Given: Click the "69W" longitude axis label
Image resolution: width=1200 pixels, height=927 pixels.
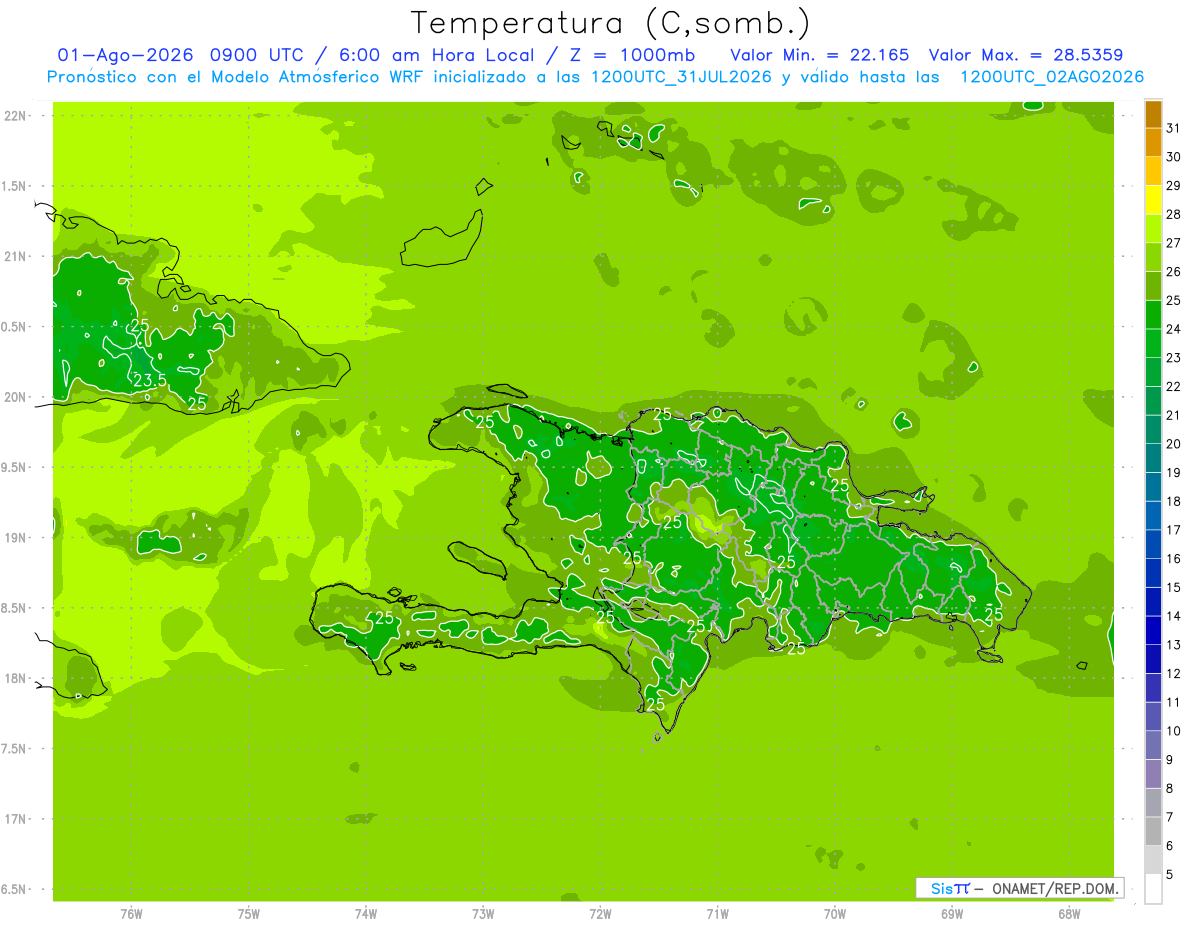Looking at the screenshot, I should 952,913.
